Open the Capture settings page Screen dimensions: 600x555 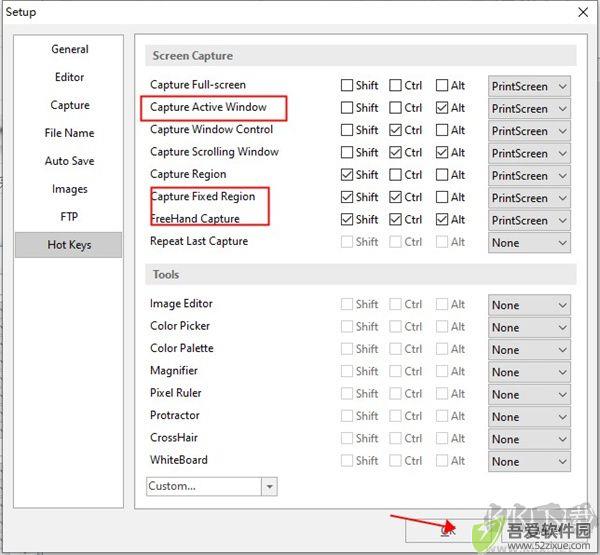pyautogui.click(x=69, y=105)
